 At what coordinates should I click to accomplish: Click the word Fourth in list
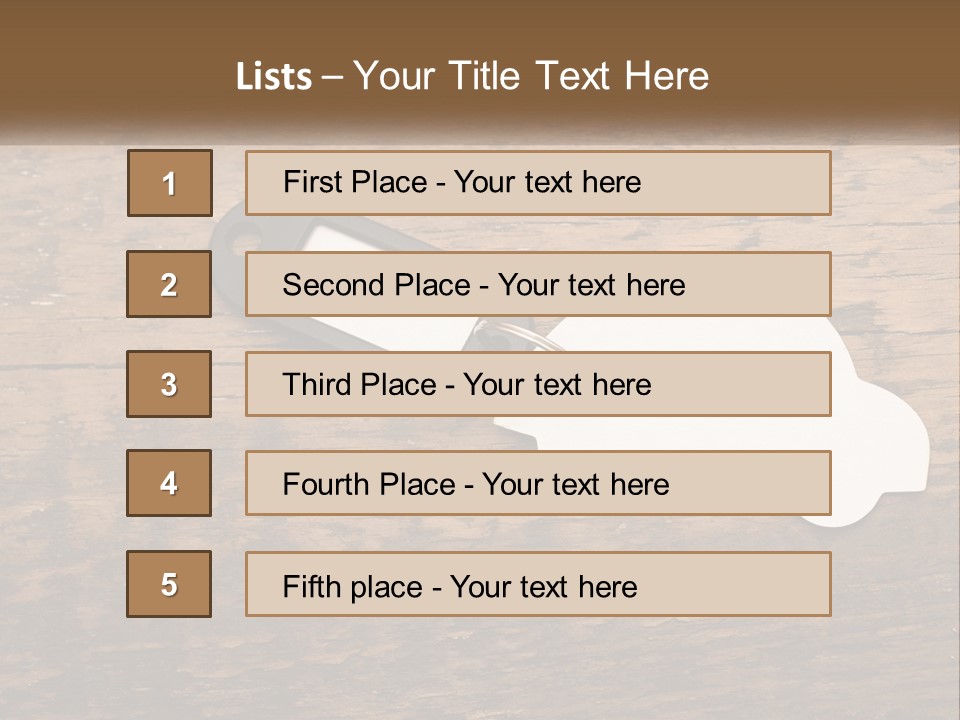[326, 485]
